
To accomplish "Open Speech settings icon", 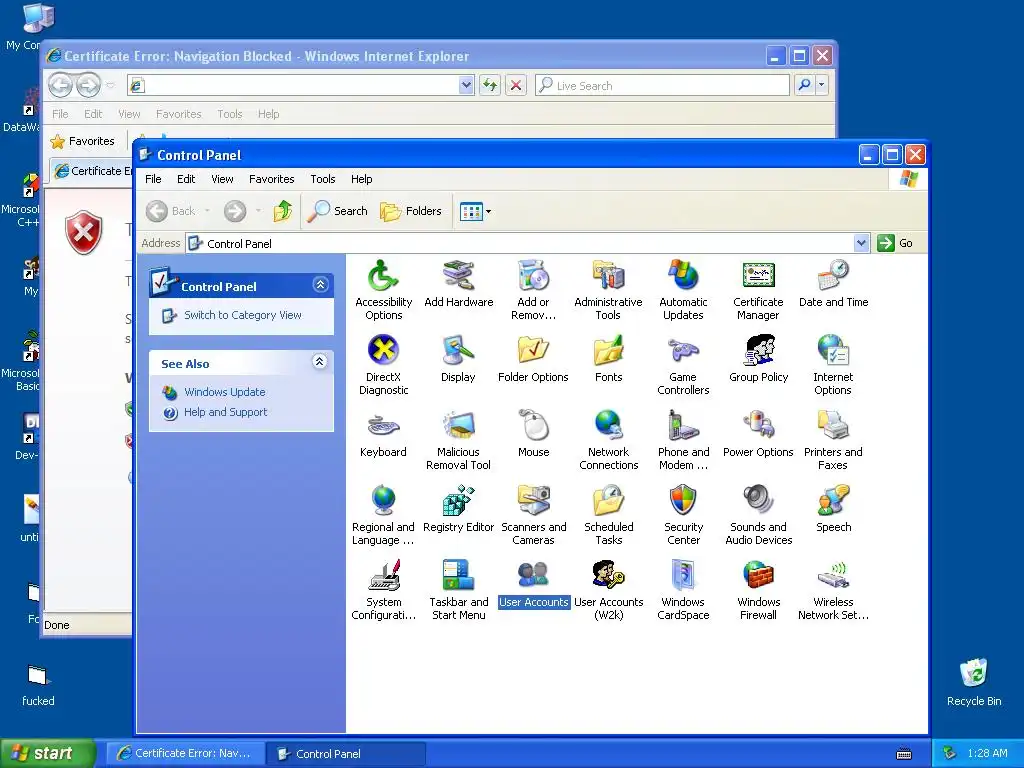I will [833, 509].
